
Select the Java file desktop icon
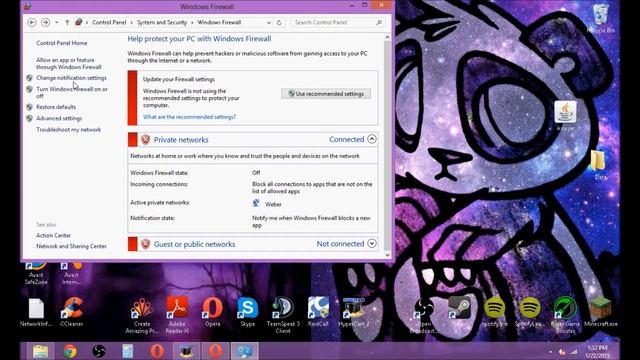click(x=565, y=116)
